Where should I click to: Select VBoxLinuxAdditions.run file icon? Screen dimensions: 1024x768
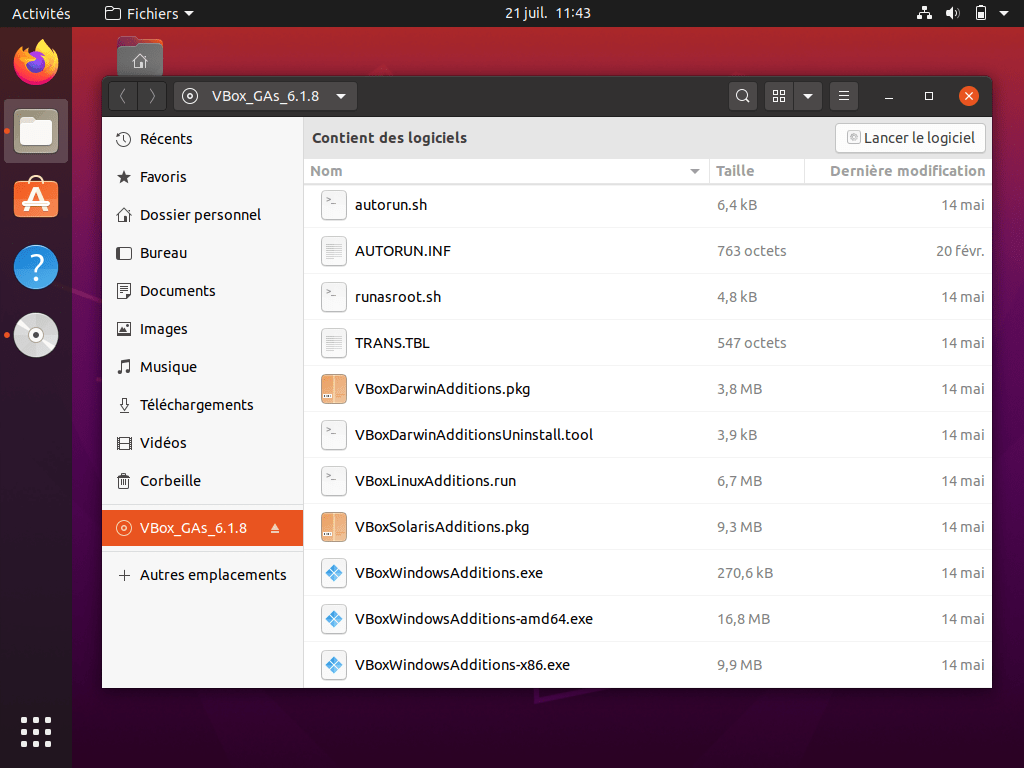pos(334,481)
